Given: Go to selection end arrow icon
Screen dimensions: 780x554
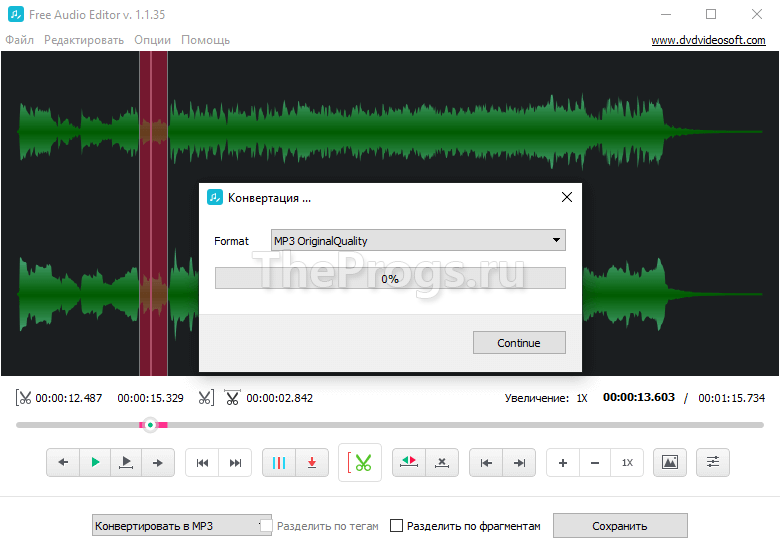Looking at the screenshot, I should pyautogui.click(x=519, y=462).
